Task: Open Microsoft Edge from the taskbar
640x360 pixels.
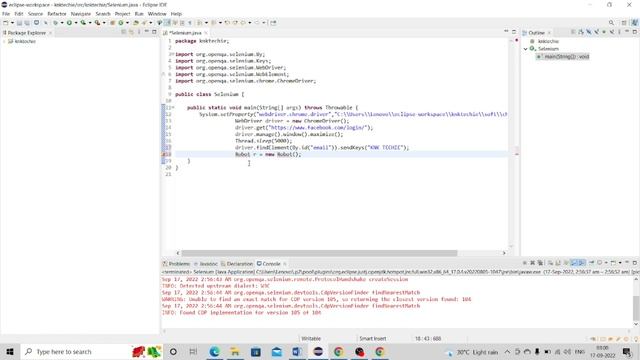Action: 214,351
